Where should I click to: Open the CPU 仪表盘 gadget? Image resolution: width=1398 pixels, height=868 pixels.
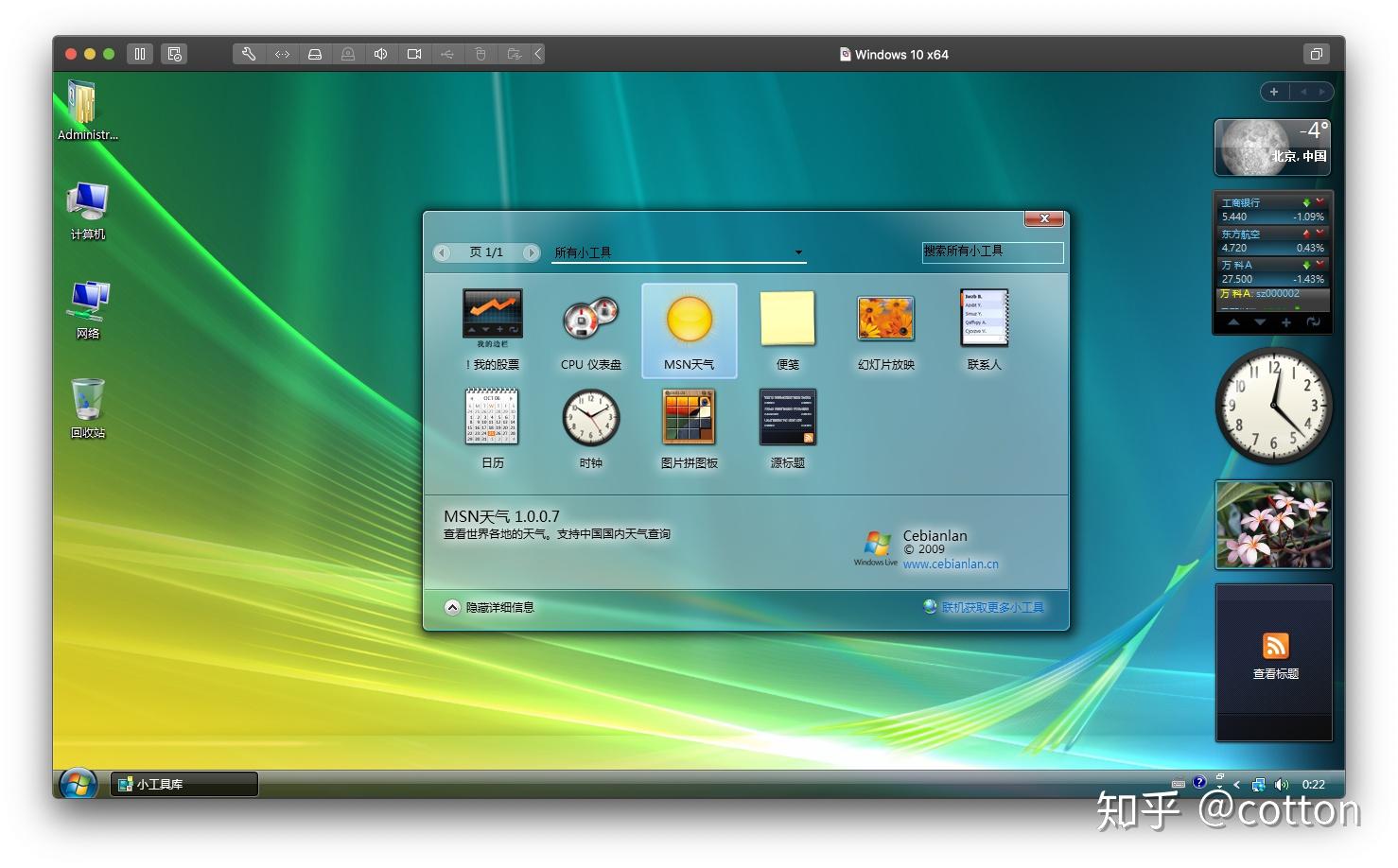(x=590, y=321)
